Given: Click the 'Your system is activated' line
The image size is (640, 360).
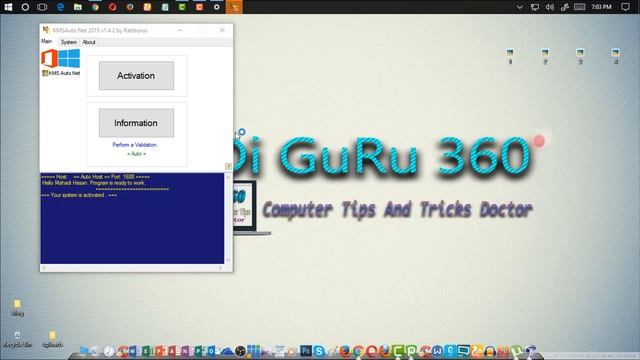Looking at the screenshot, I should point(79,195).
